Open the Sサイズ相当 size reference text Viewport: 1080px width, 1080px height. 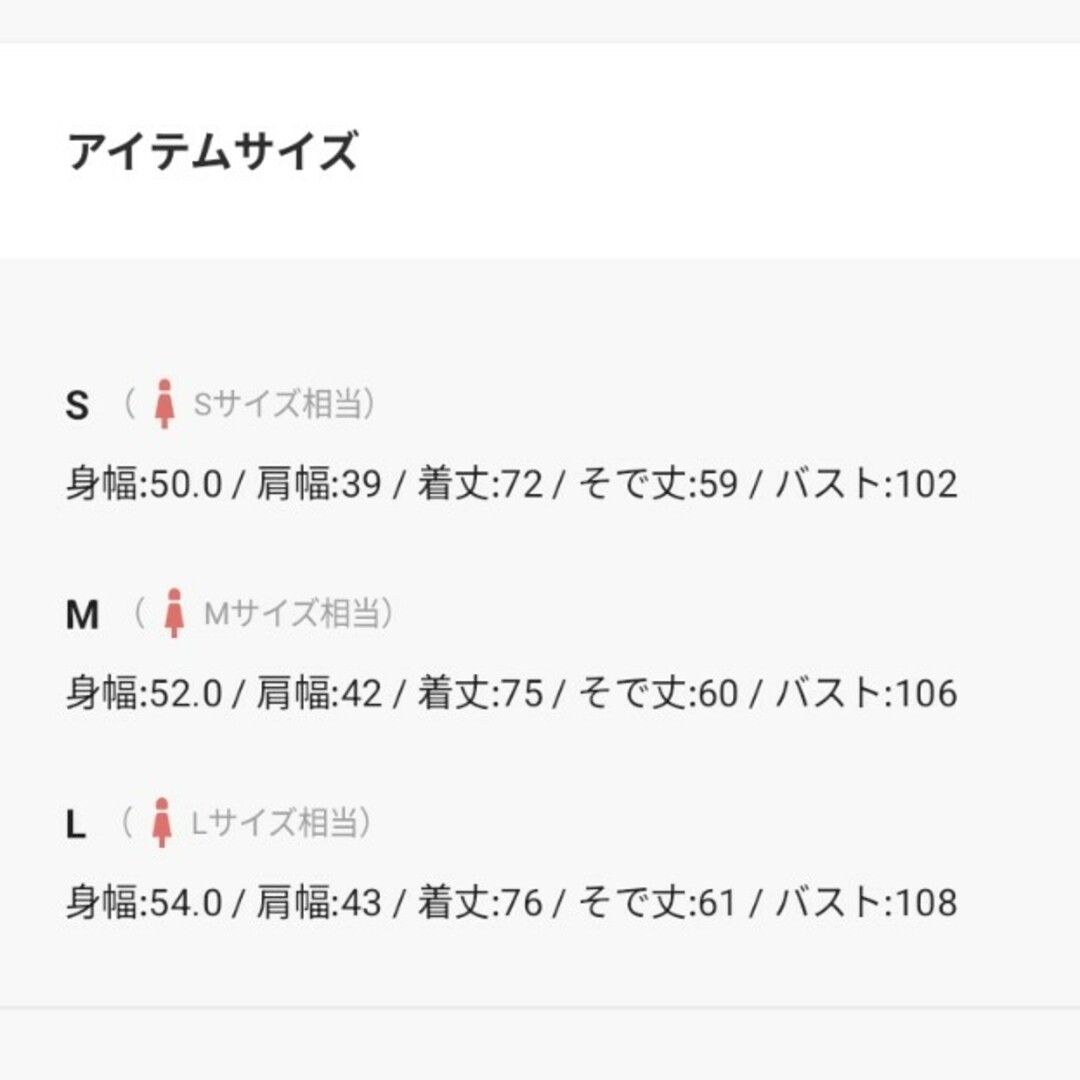coord(278,404)
